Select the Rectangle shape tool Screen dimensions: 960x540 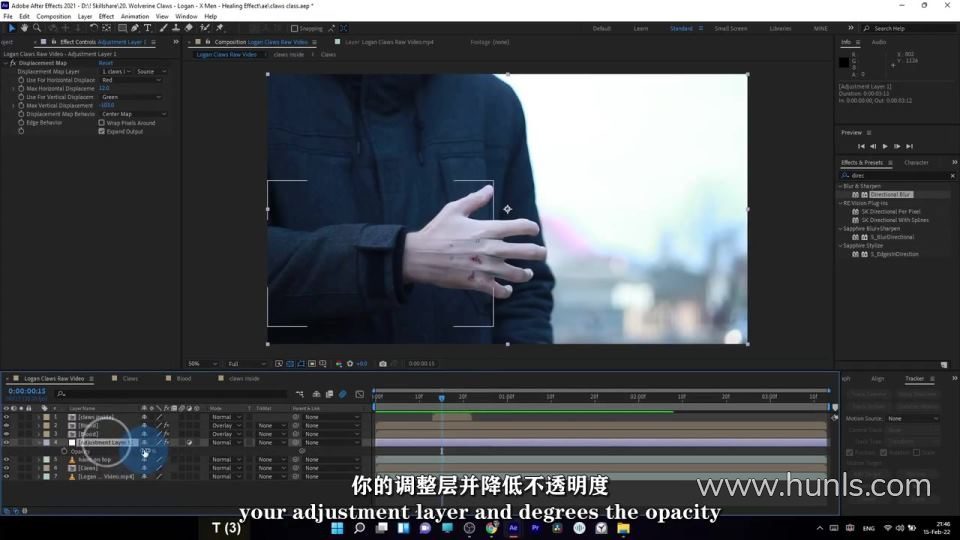(x=122, y=28)
